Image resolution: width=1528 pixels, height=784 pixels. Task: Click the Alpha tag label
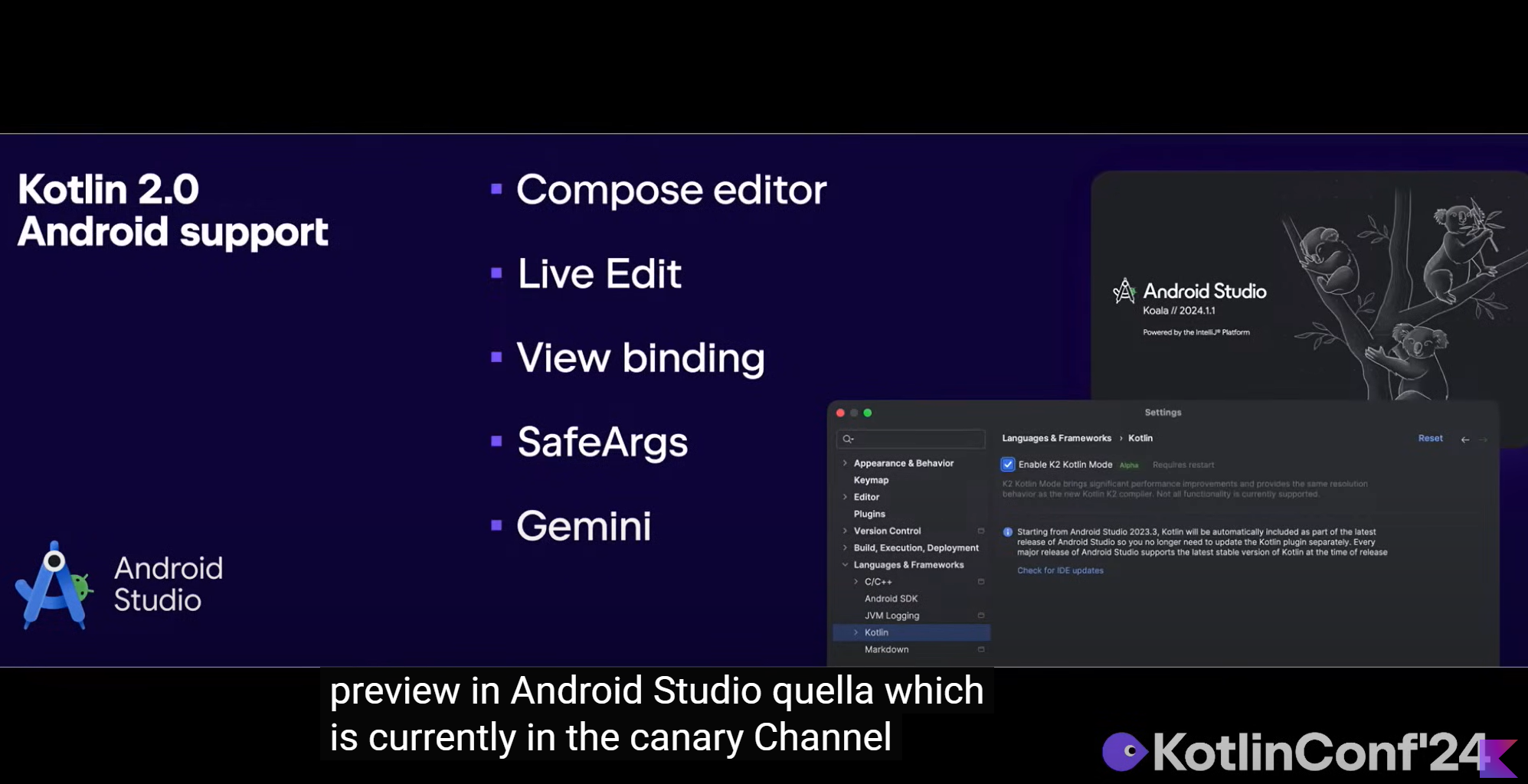pyautogui.click(x=1129, y=465)
